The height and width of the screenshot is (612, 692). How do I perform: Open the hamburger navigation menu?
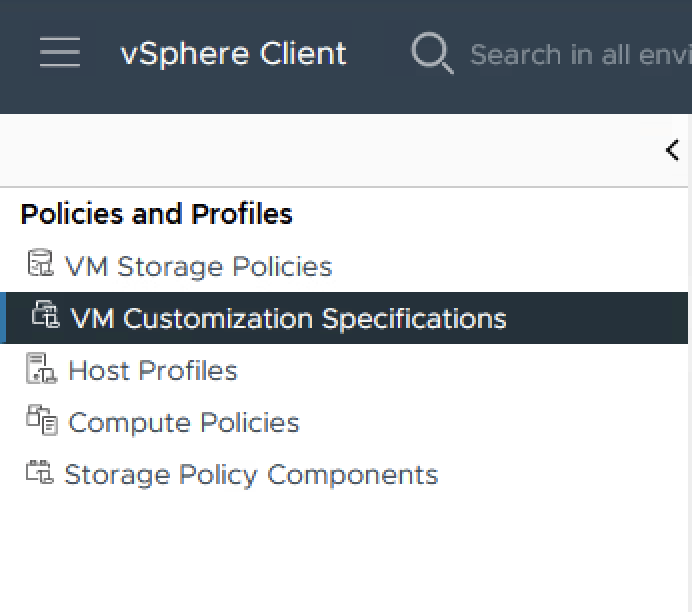(x=60, y=53)
